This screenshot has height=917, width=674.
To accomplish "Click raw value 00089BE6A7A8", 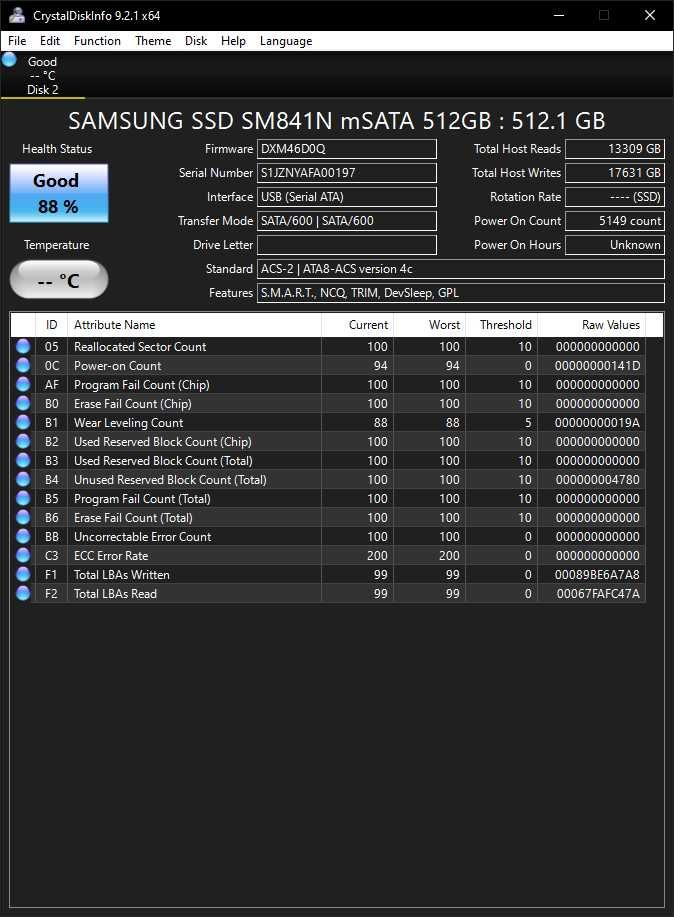I will click(x=597, y=575).
